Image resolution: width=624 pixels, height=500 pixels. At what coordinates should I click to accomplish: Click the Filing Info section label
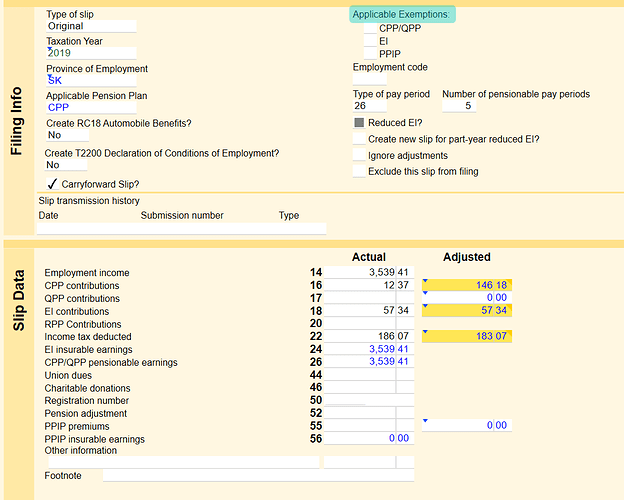(16, 121)
